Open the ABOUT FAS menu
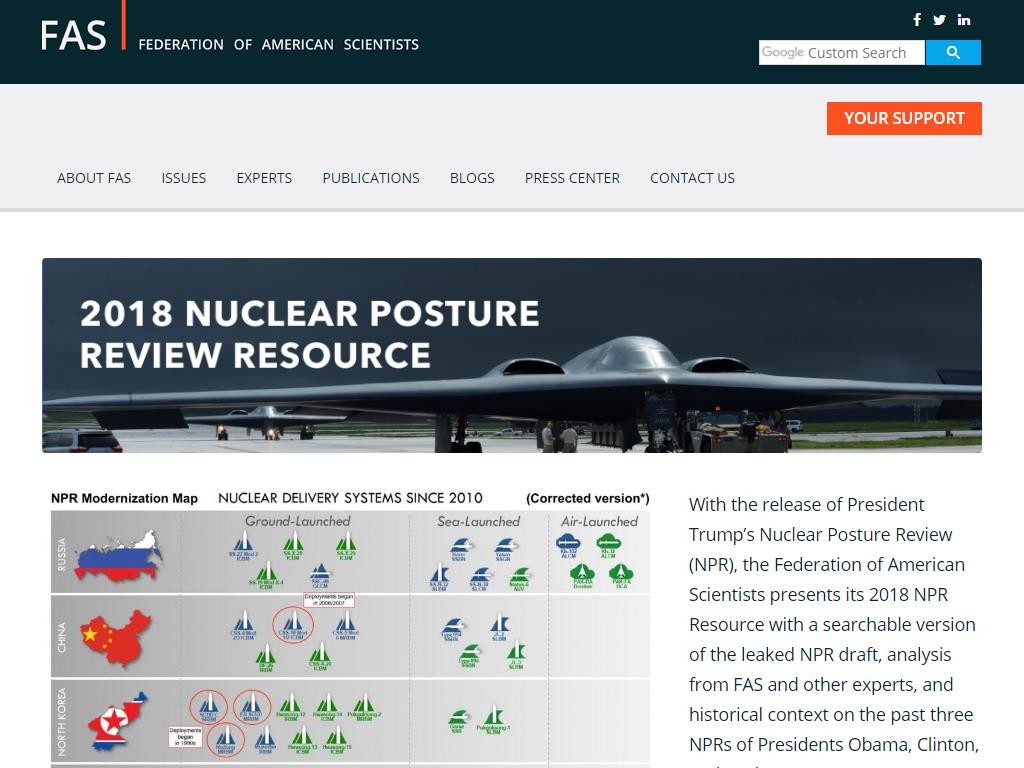The image size is (1024, 768). [x=94, y=178]
